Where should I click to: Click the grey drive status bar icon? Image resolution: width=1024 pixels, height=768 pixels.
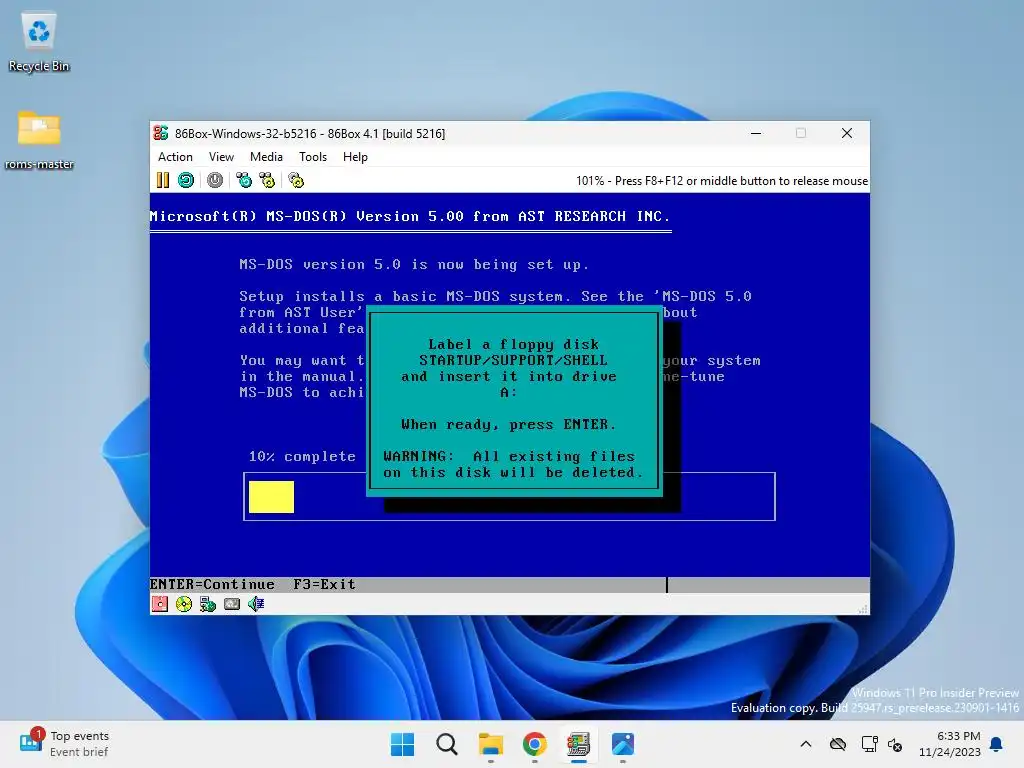pyautogui.click(x=232, y=604)
